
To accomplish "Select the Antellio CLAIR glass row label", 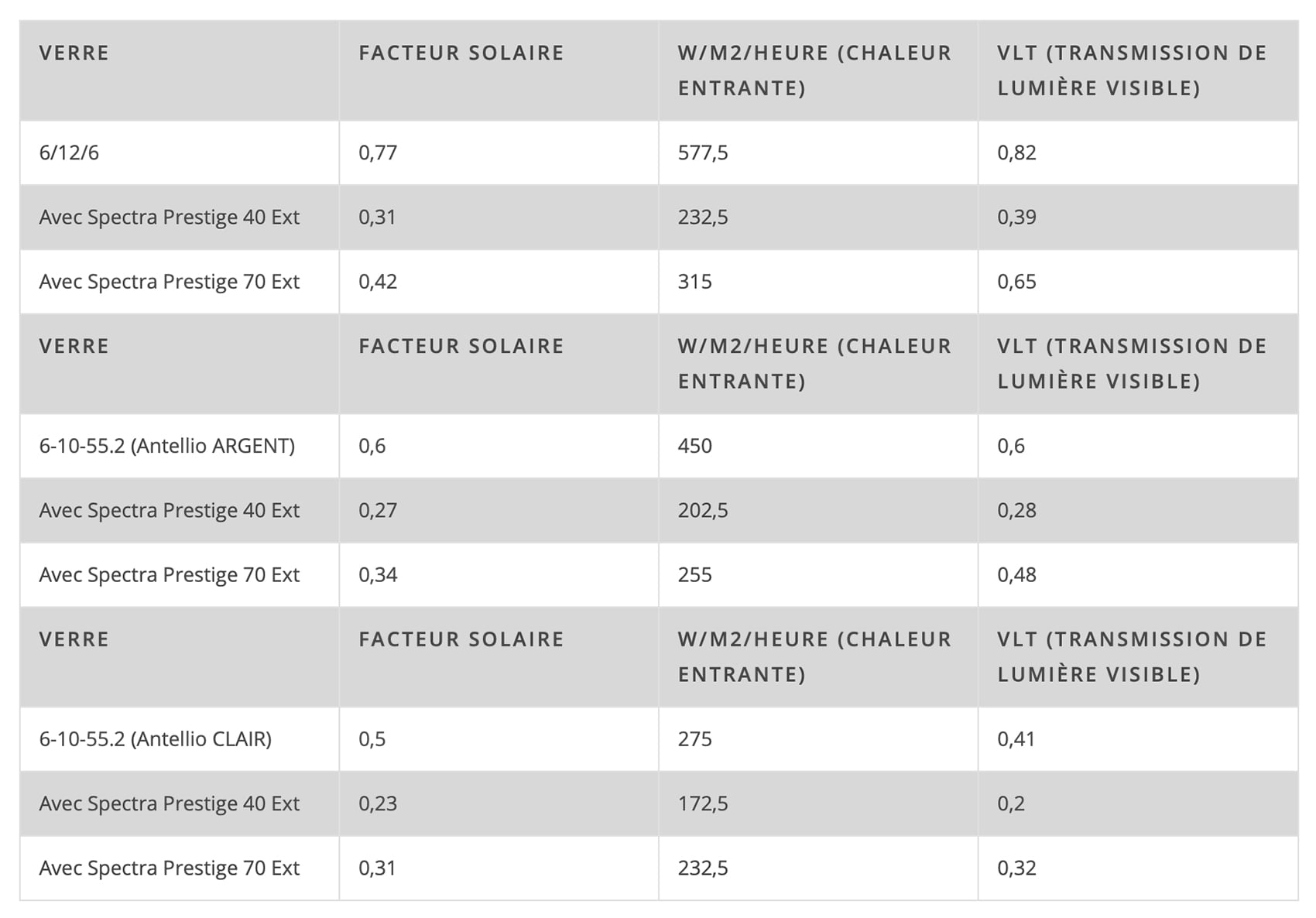I will pos(156,739).
